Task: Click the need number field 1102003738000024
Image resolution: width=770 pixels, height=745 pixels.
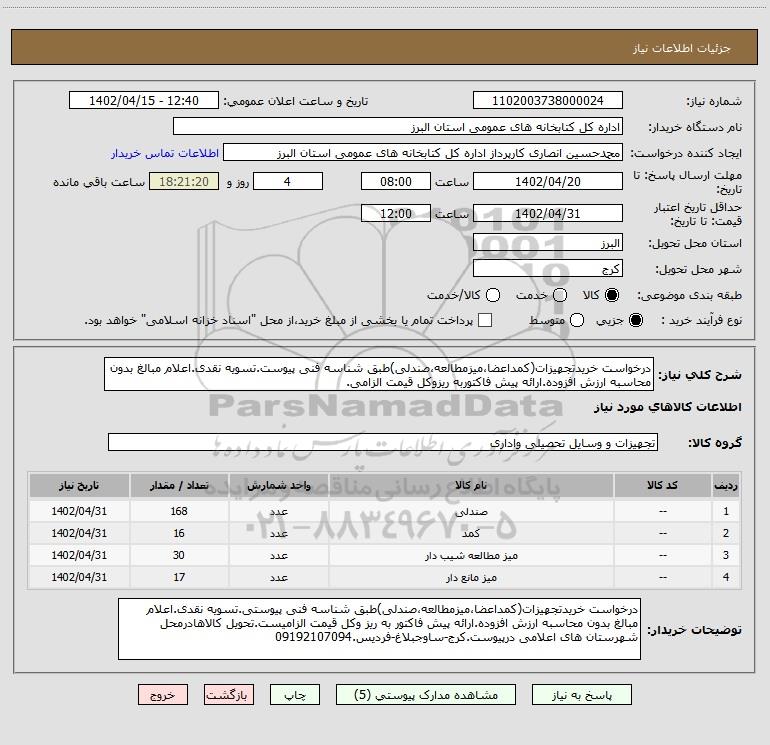Action: [x=548, y=101]
